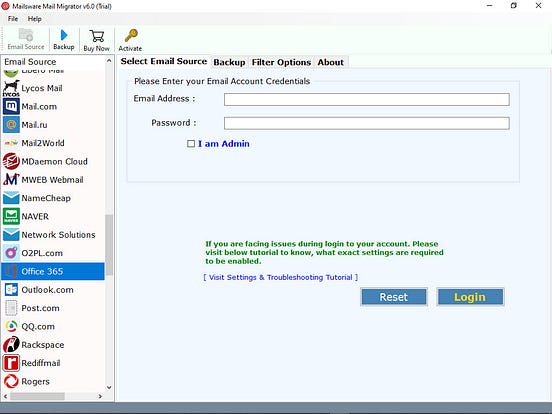Select Rackspace label in list
The height and width of the screenshot is (414, 552).
(x=43, y=344)
